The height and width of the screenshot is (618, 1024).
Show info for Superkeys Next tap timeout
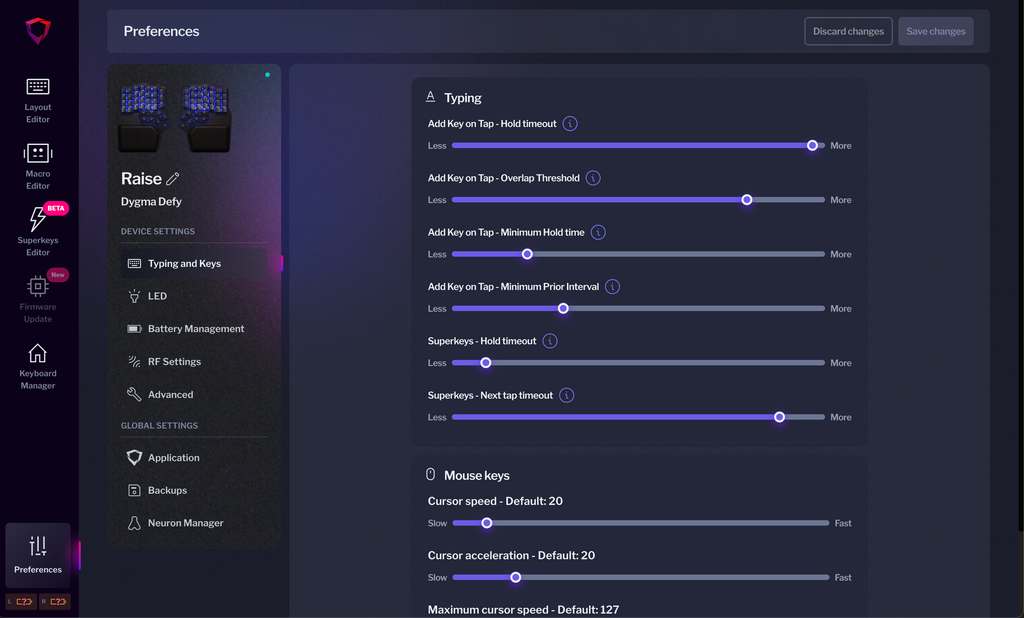pos(566,395)
